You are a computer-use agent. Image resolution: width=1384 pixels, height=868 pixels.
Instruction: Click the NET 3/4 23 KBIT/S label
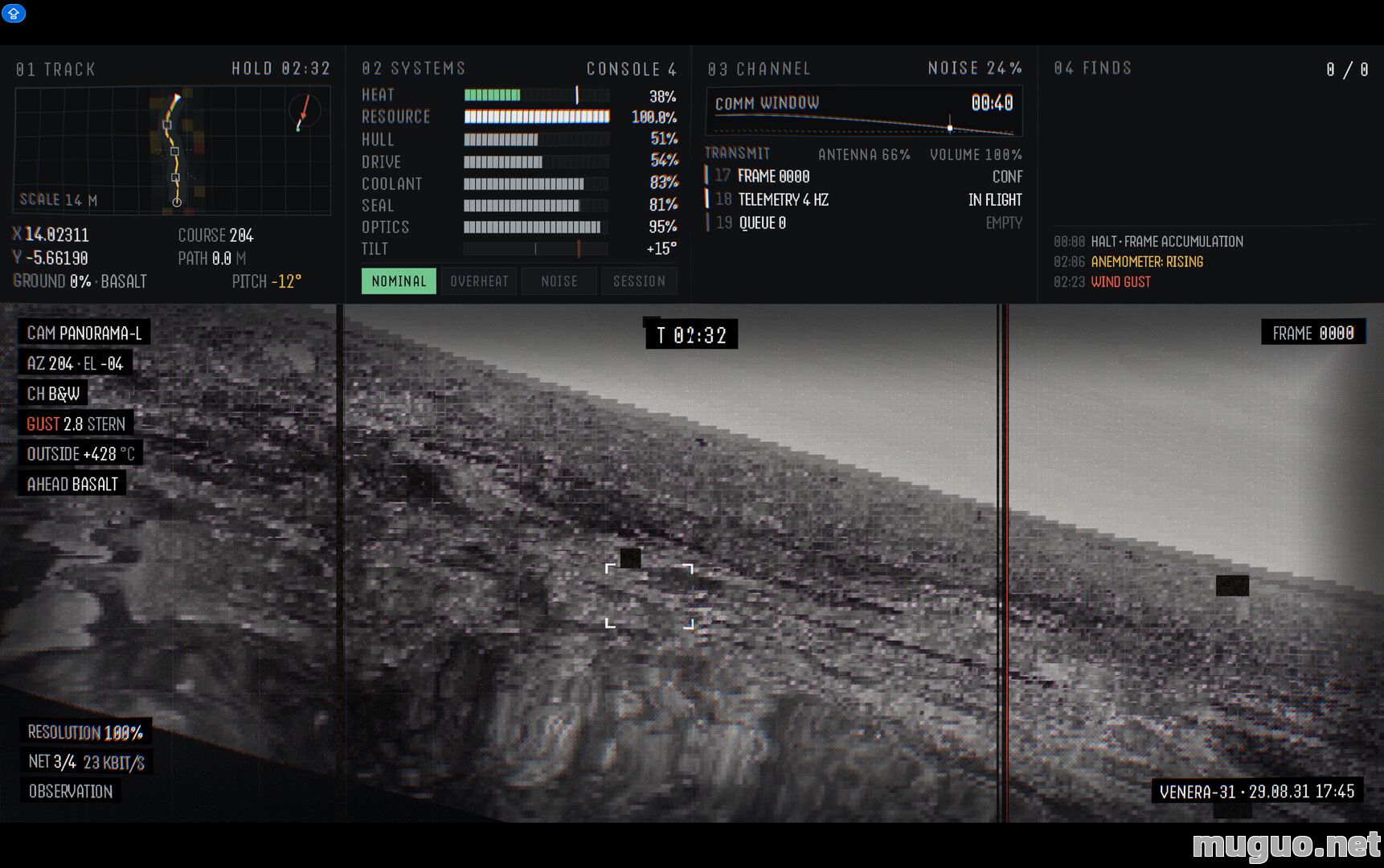coord(86,762)
